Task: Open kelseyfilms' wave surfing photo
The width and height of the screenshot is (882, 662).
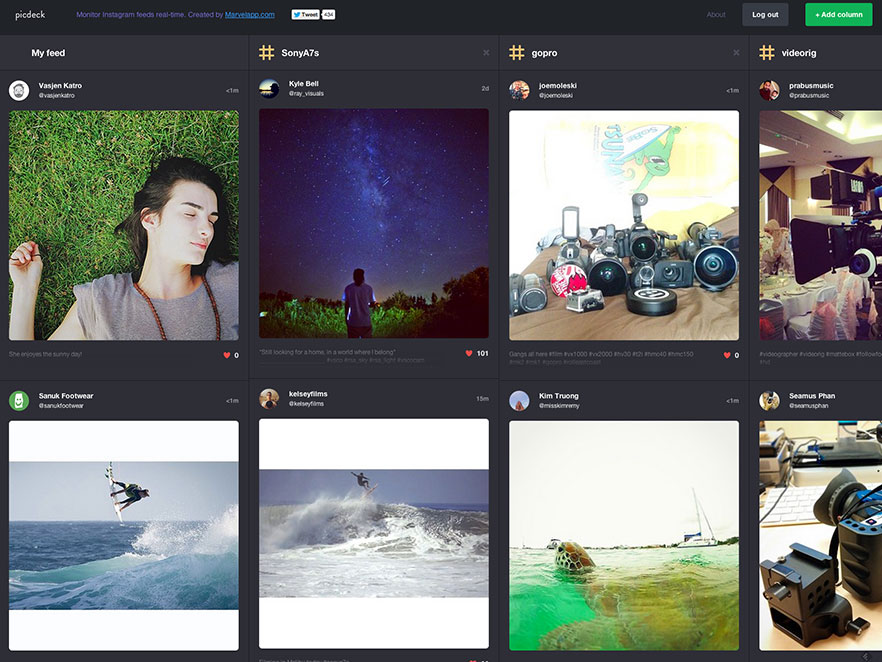Action: pyautogui.click(x=374, y=533)
